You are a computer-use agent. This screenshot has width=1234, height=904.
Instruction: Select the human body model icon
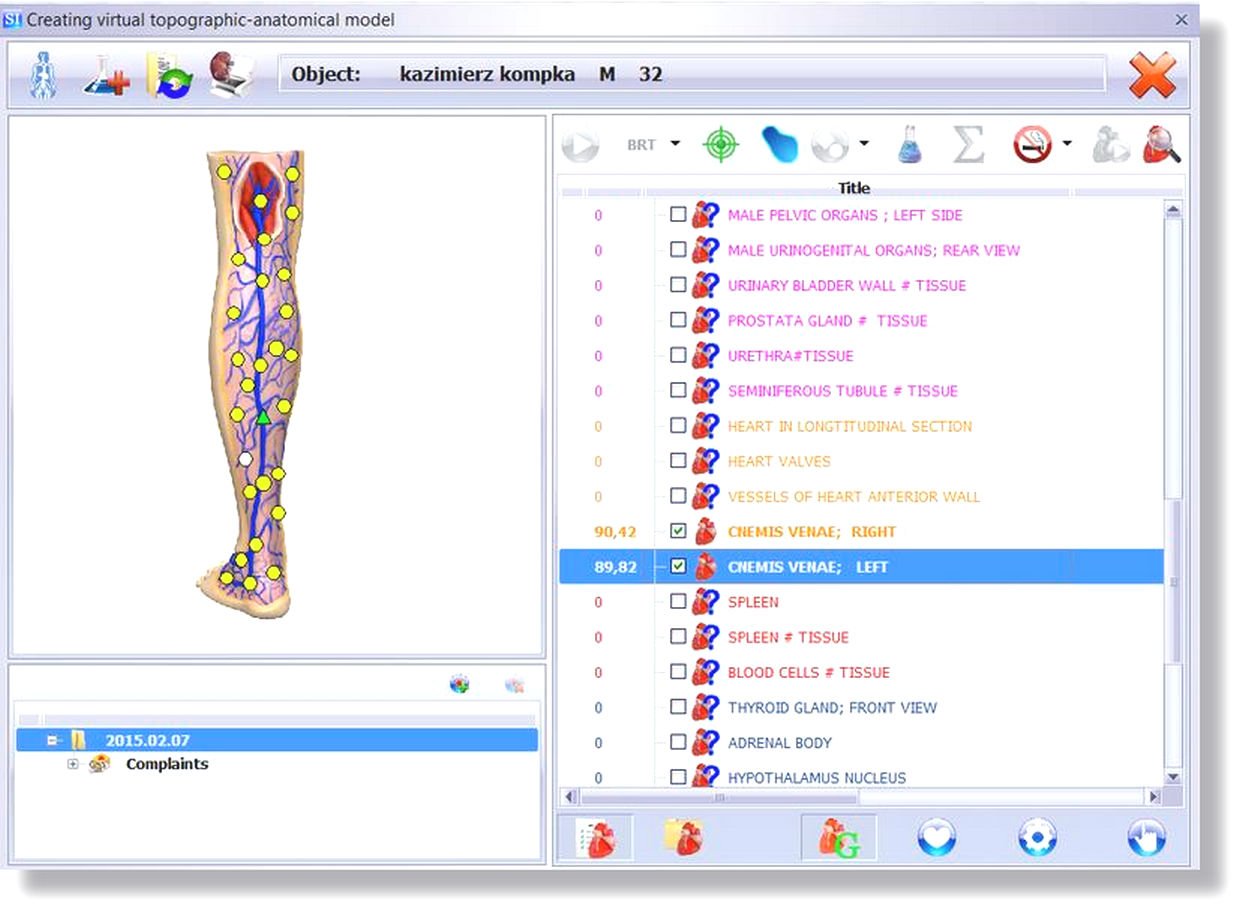(40, 73)
